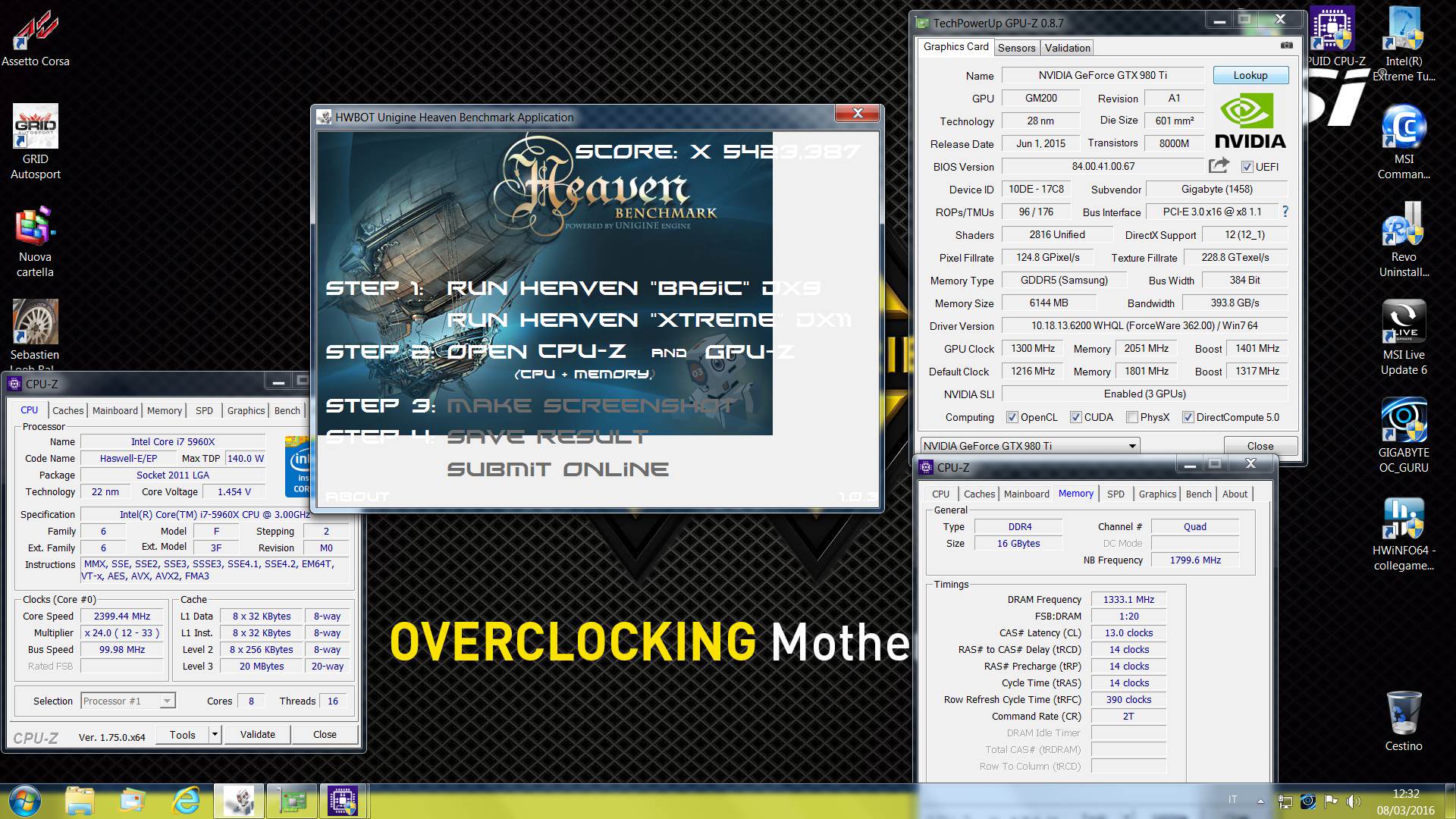The height and width of the screenshot is (819, 1456).
Task: Click the GPU Name field in GPU-Z
Action: point(1103,75)
